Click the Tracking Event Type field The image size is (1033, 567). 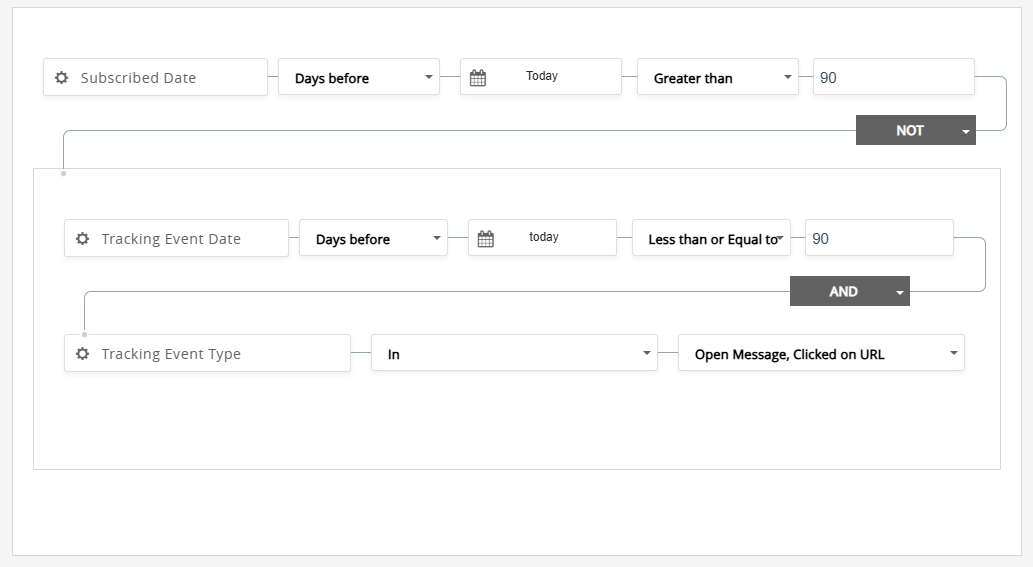click(x=215, y=354)
